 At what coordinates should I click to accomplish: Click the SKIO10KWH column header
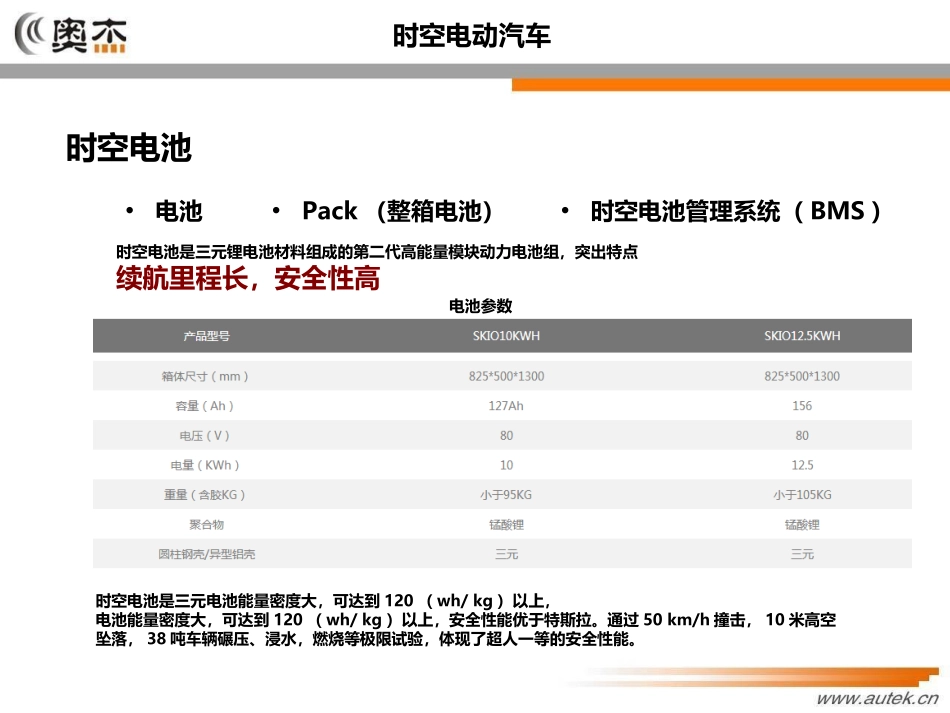(506, 336)
